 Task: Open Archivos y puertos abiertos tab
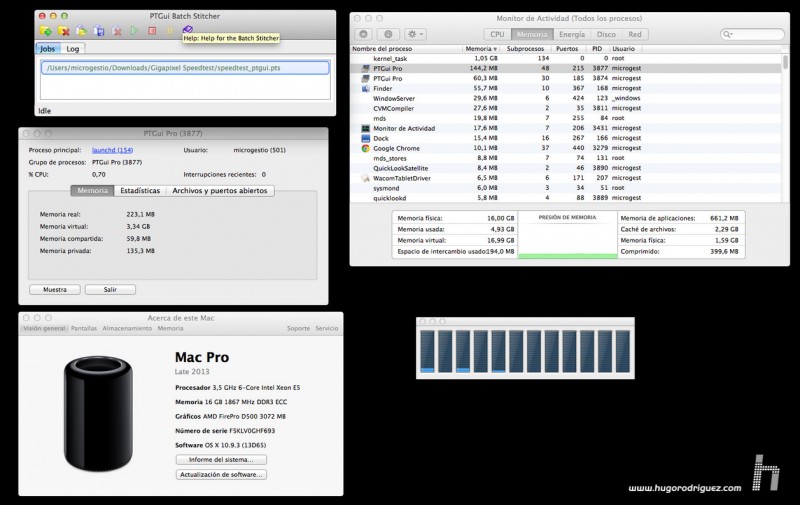[219, 190]
